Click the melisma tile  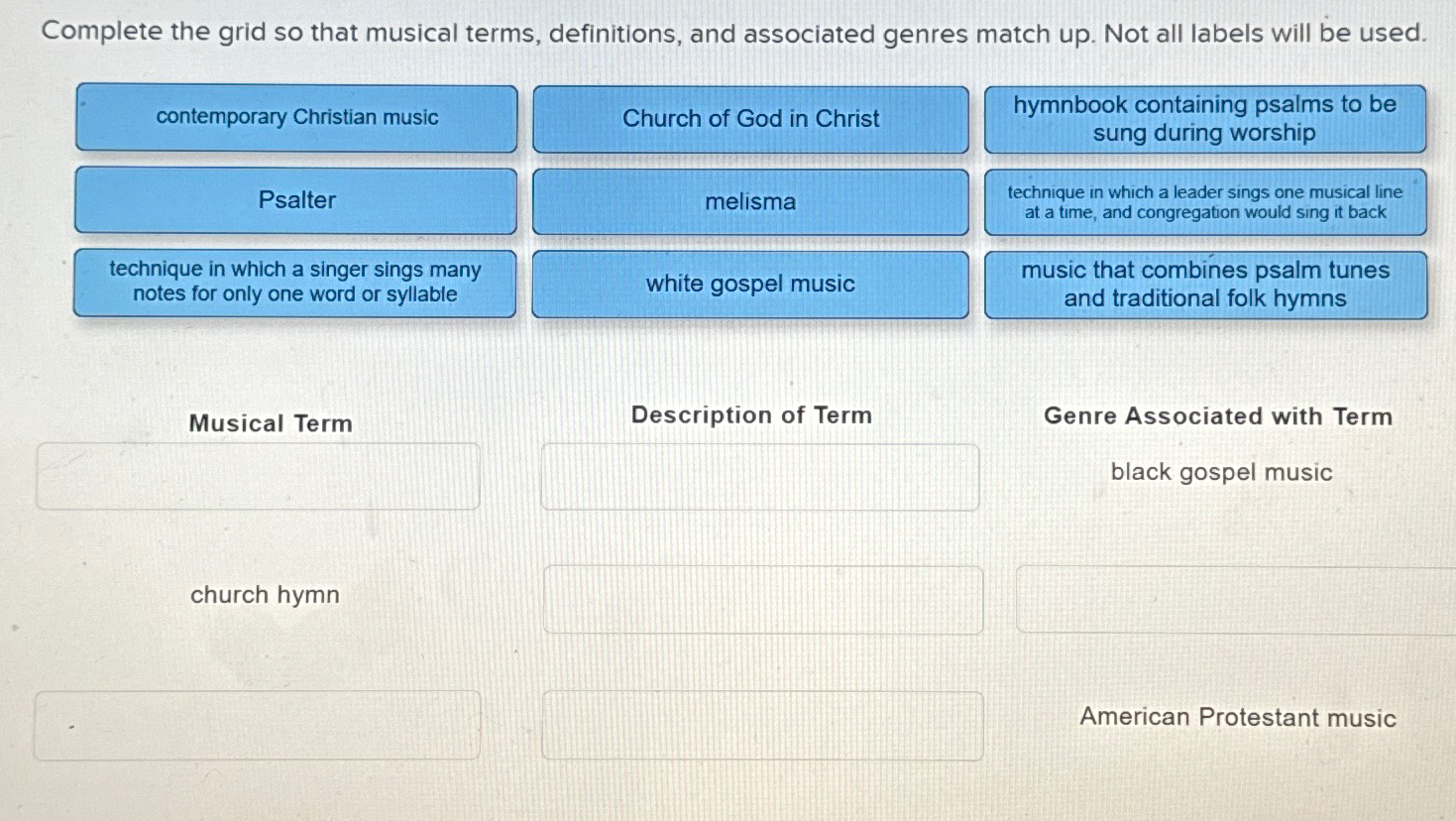[x=750, y=202]
